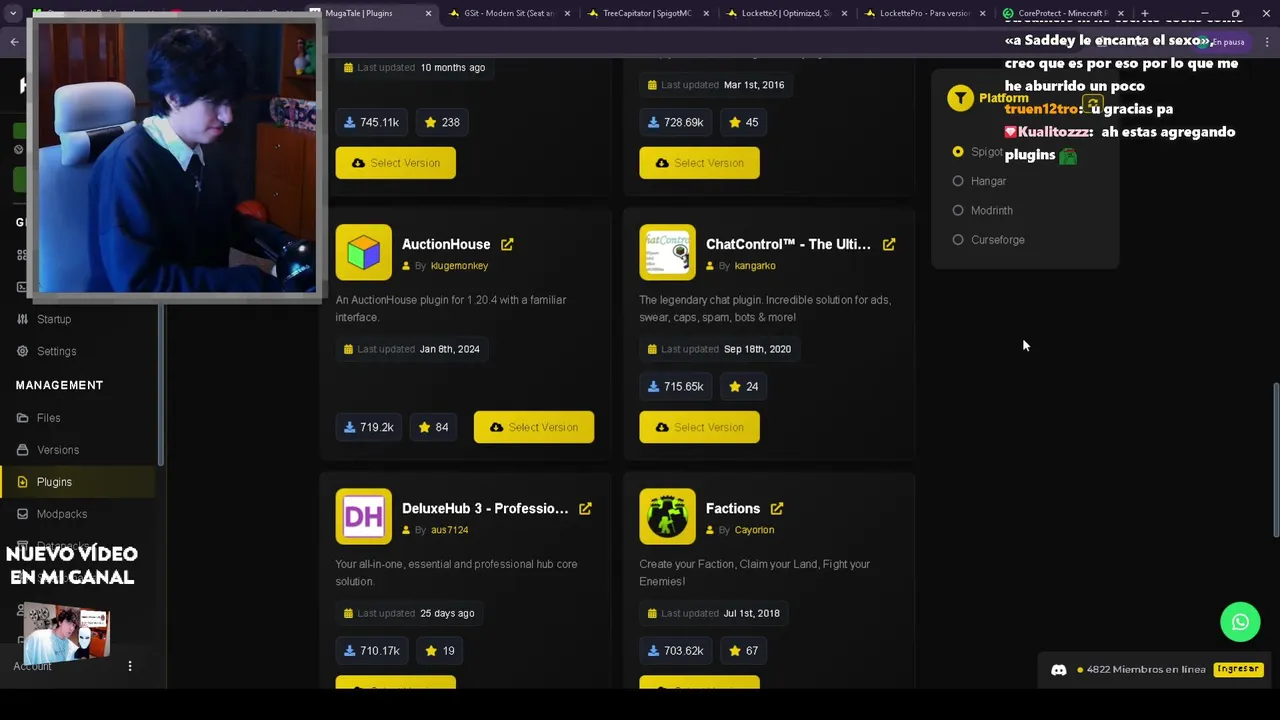
Task: Click the Plugins sidebar icon
Action: tap(22, 482)
